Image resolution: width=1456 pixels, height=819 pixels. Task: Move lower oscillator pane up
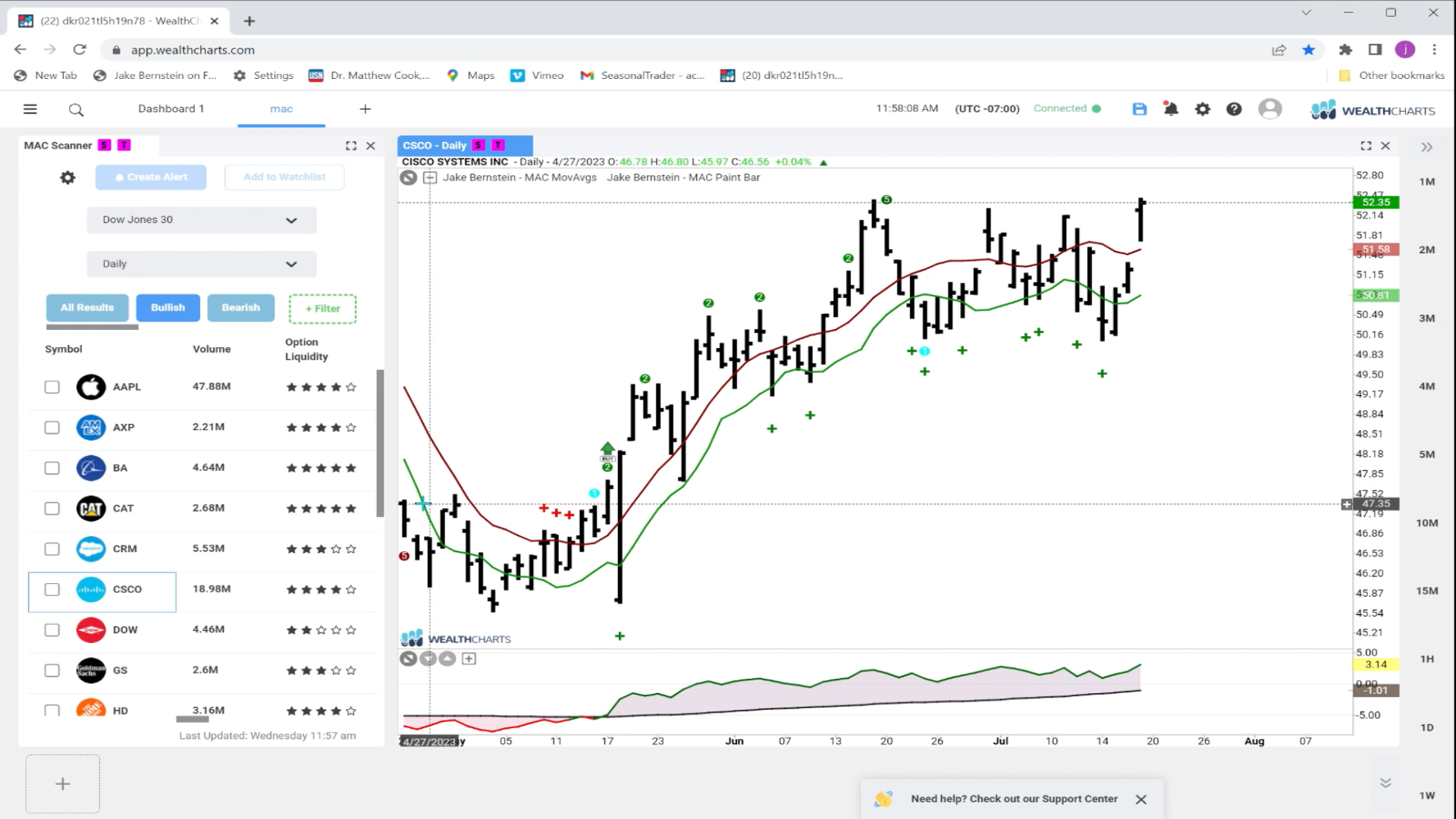click(447, 659)
